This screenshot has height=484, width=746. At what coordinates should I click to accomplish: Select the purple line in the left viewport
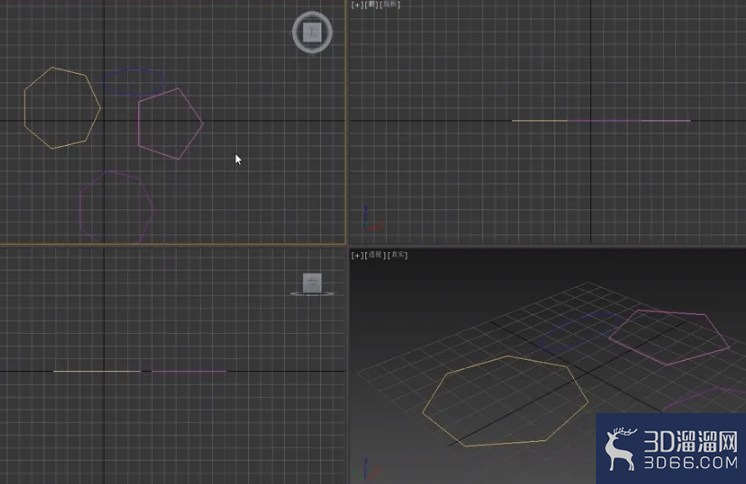[x=189, y=371]
